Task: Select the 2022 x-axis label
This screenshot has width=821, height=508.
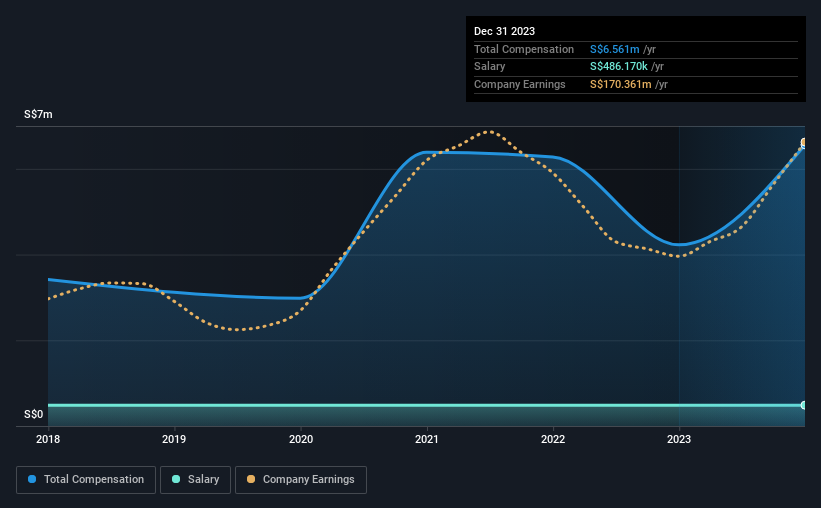Action: coord(553,439)
